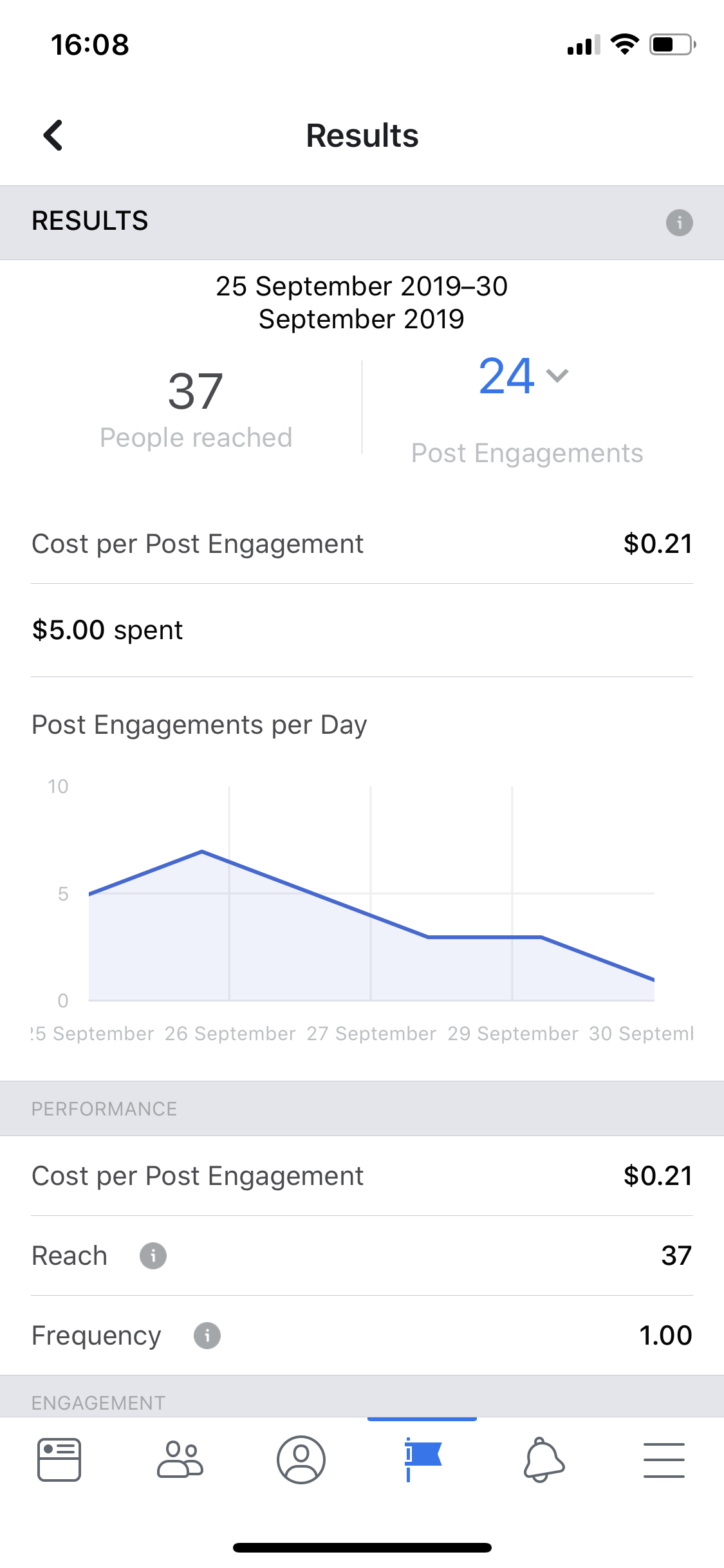Image resolution: width=724 pixels, height=1568 pixels.
Task: Expand the 24 Post Engagements dropdown chevron
Action: point(557,375)
